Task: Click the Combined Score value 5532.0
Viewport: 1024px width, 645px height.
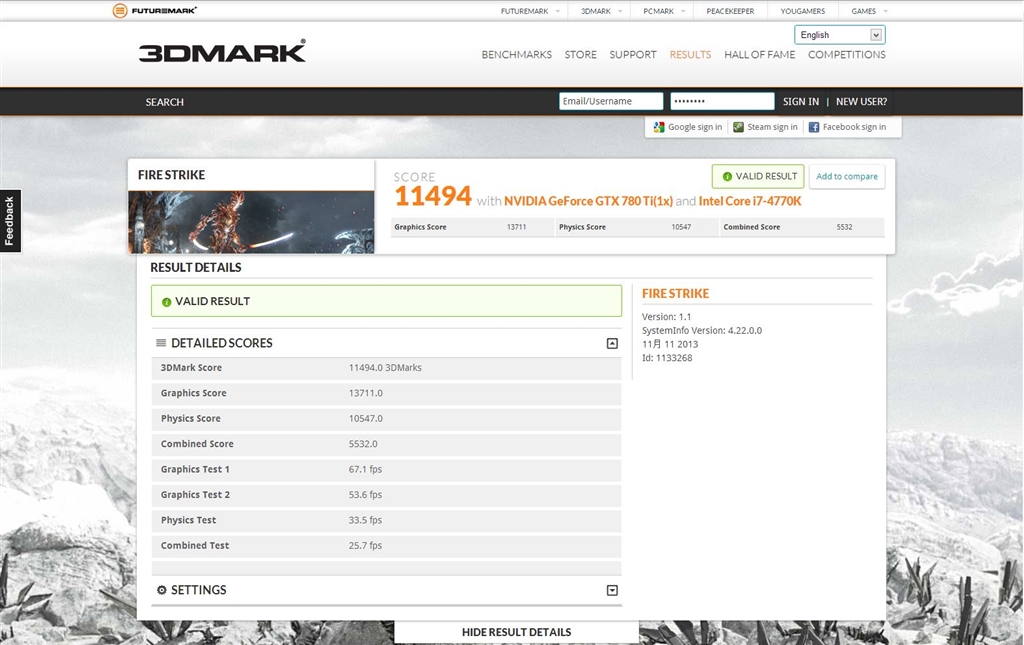Action: coord(363,444)
